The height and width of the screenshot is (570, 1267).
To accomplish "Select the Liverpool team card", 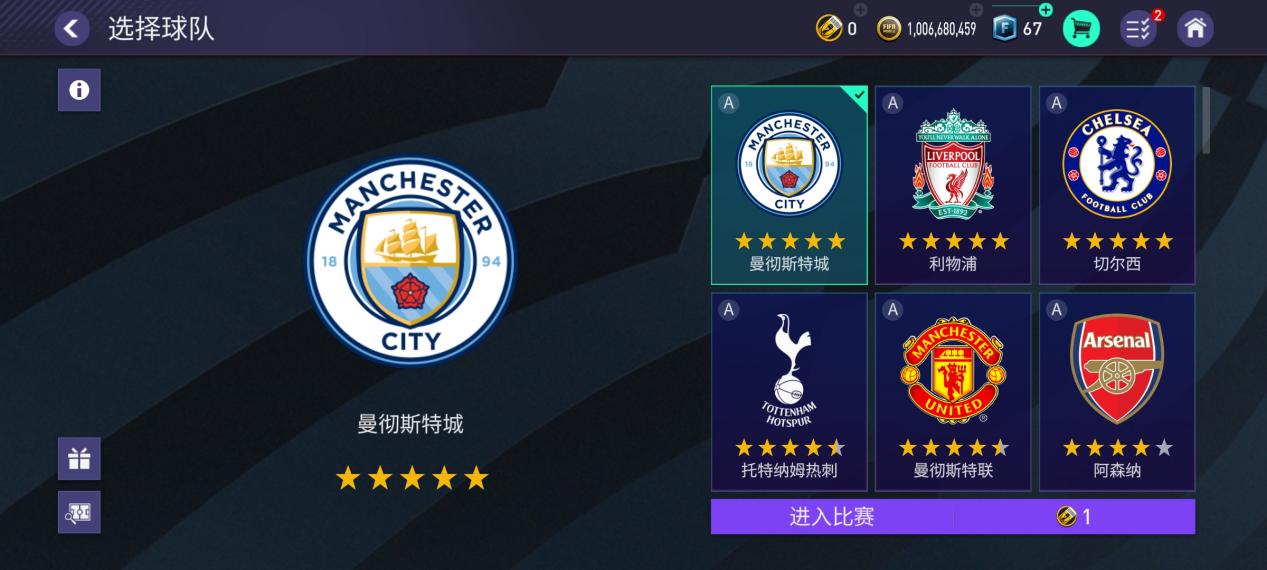I will tap(953, 185).
